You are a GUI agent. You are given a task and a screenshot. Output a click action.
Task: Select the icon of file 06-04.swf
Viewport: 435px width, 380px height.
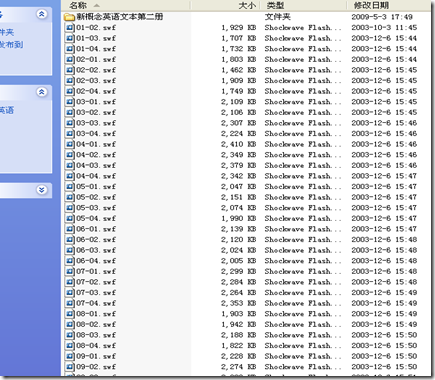tap(69, 261)
